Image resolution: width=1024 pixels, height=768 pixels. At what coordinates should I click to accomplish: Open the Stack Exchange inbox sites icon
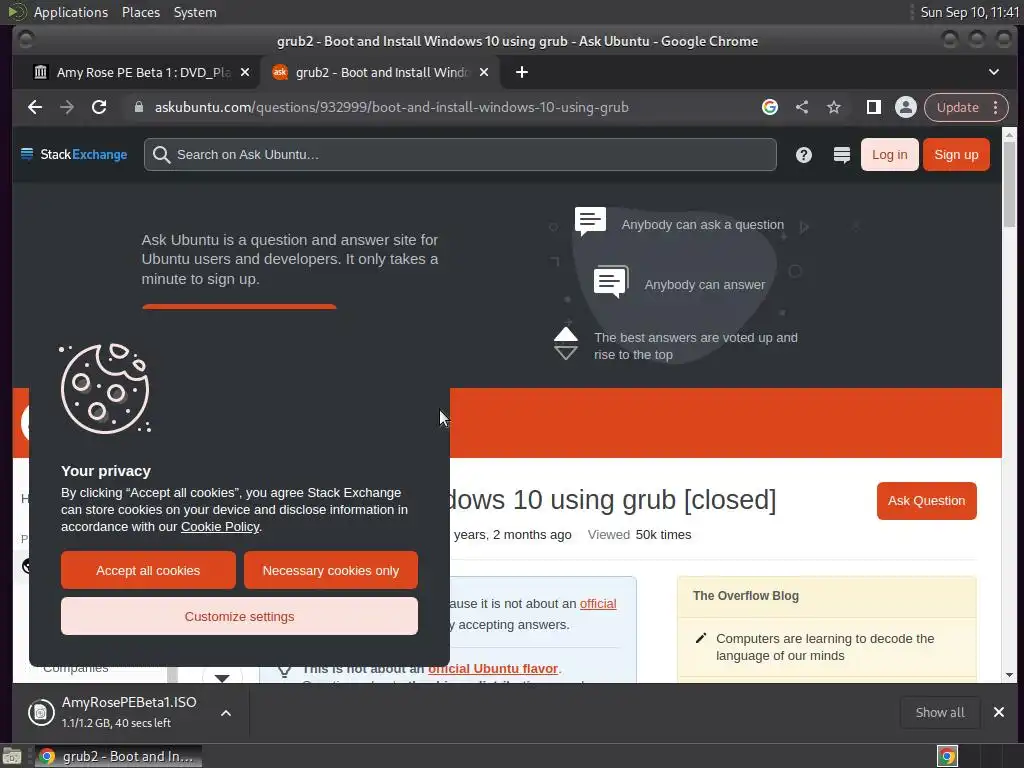(842, 155)
